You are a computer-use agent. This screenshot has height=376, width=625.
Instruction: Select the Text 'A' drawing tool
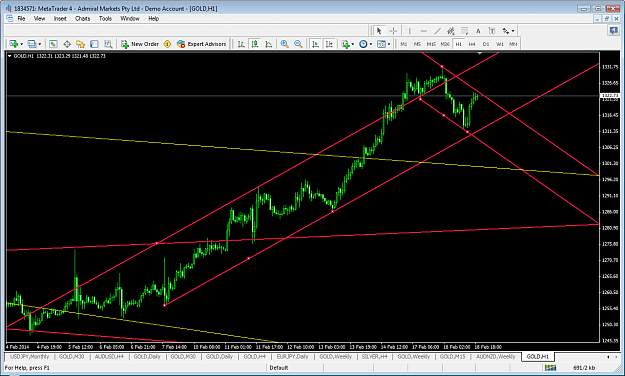click(478, 31)
